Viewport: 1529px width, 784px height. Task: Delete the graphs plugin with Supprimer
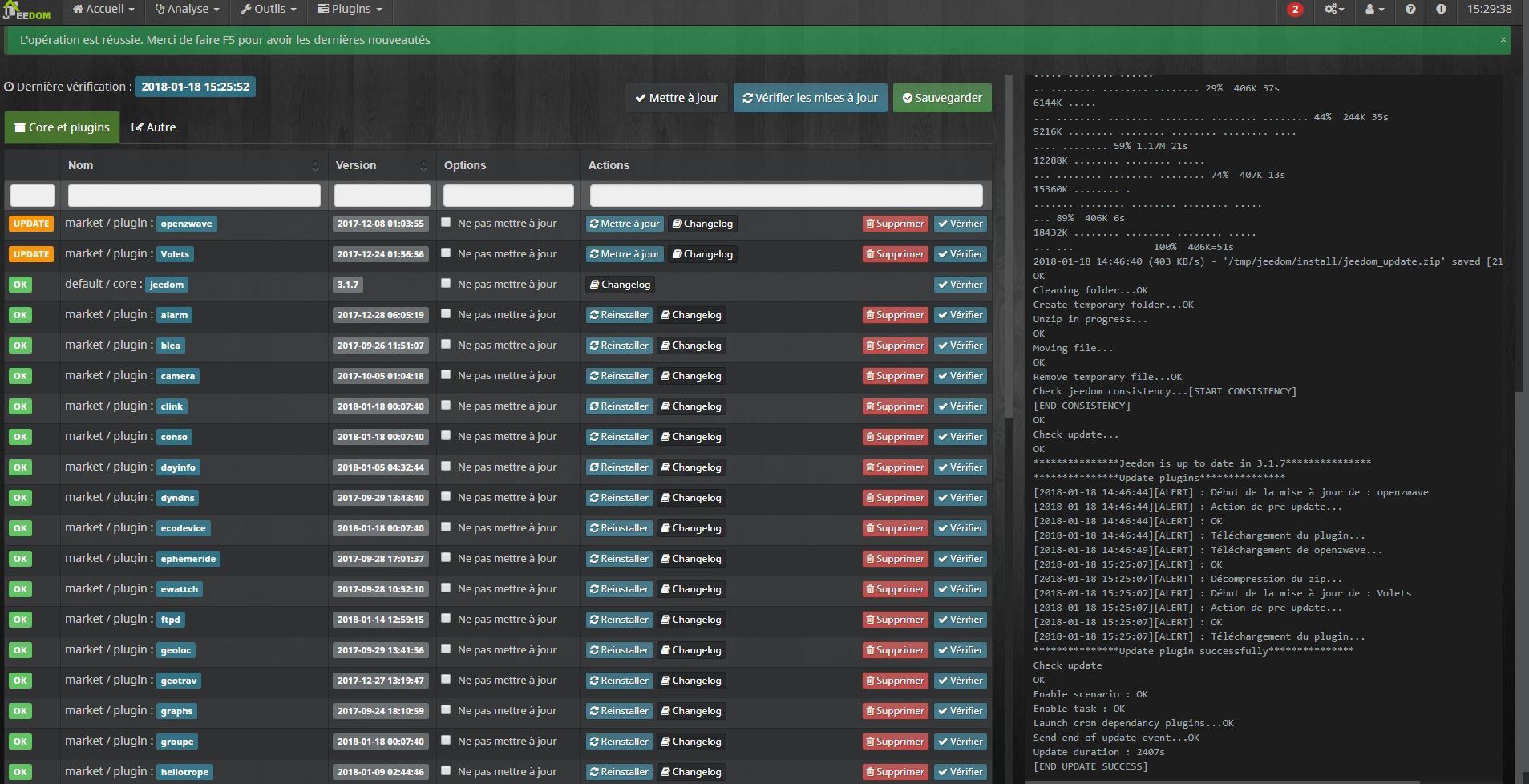pos(896,711)
